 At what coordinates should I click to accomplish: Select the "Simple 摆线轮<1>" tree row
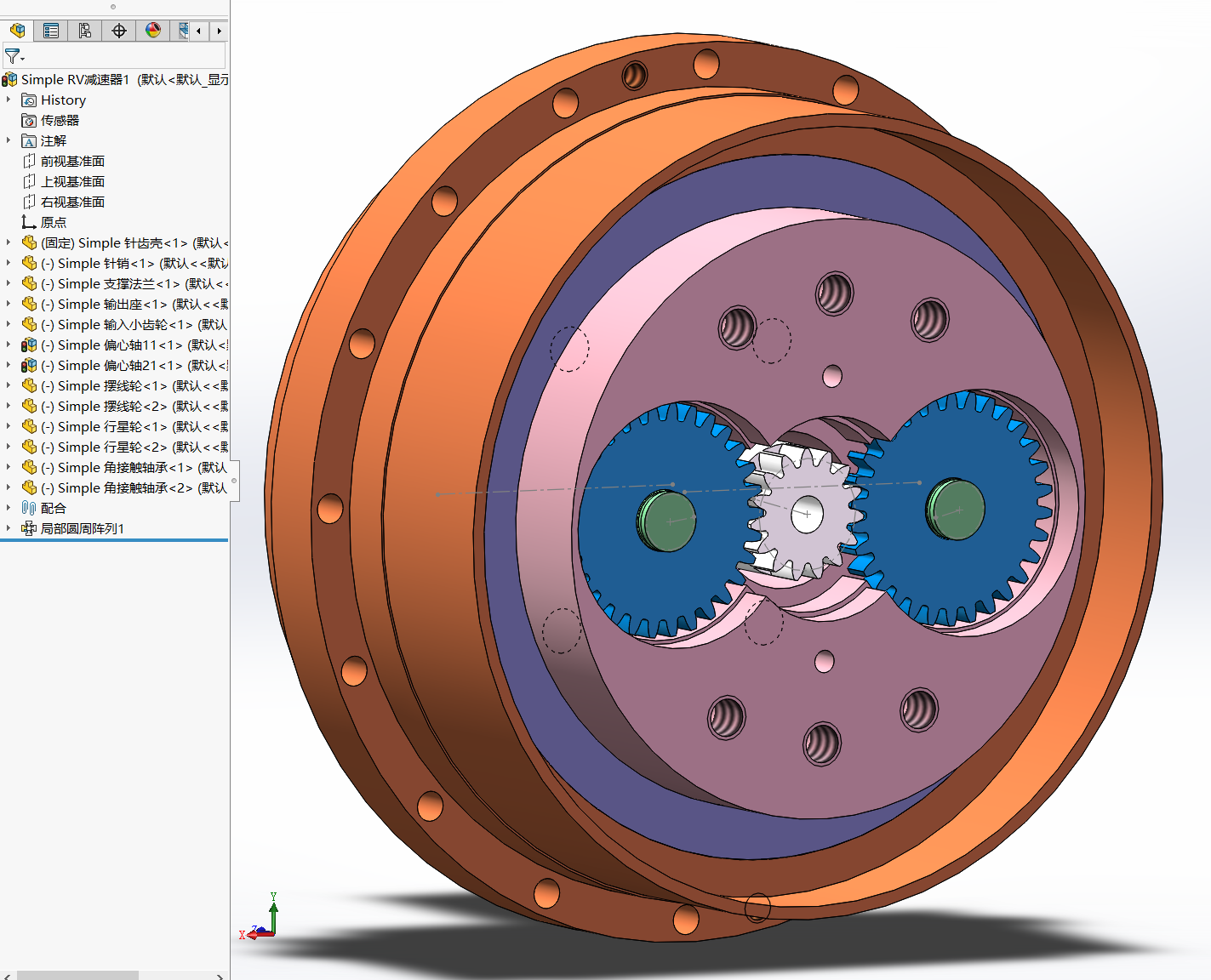click(115, 385)
